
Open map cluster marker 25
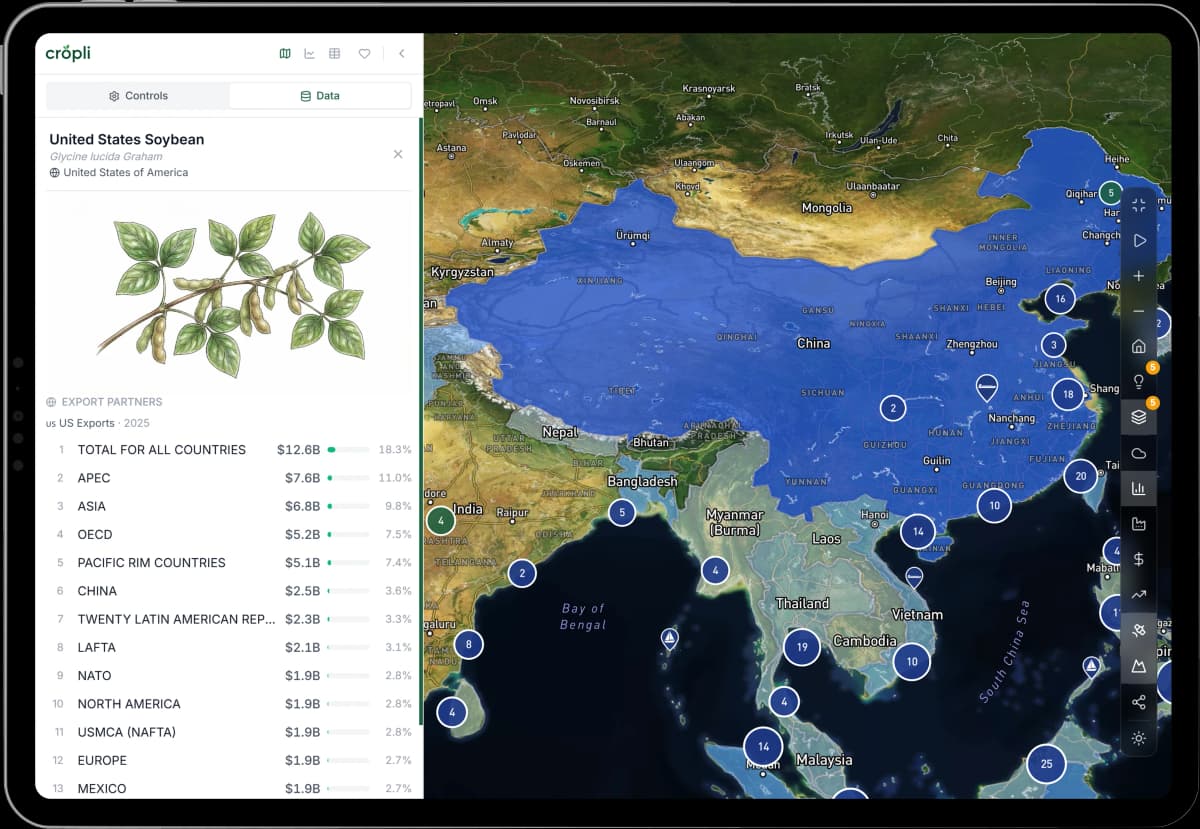click(1047, 764)
